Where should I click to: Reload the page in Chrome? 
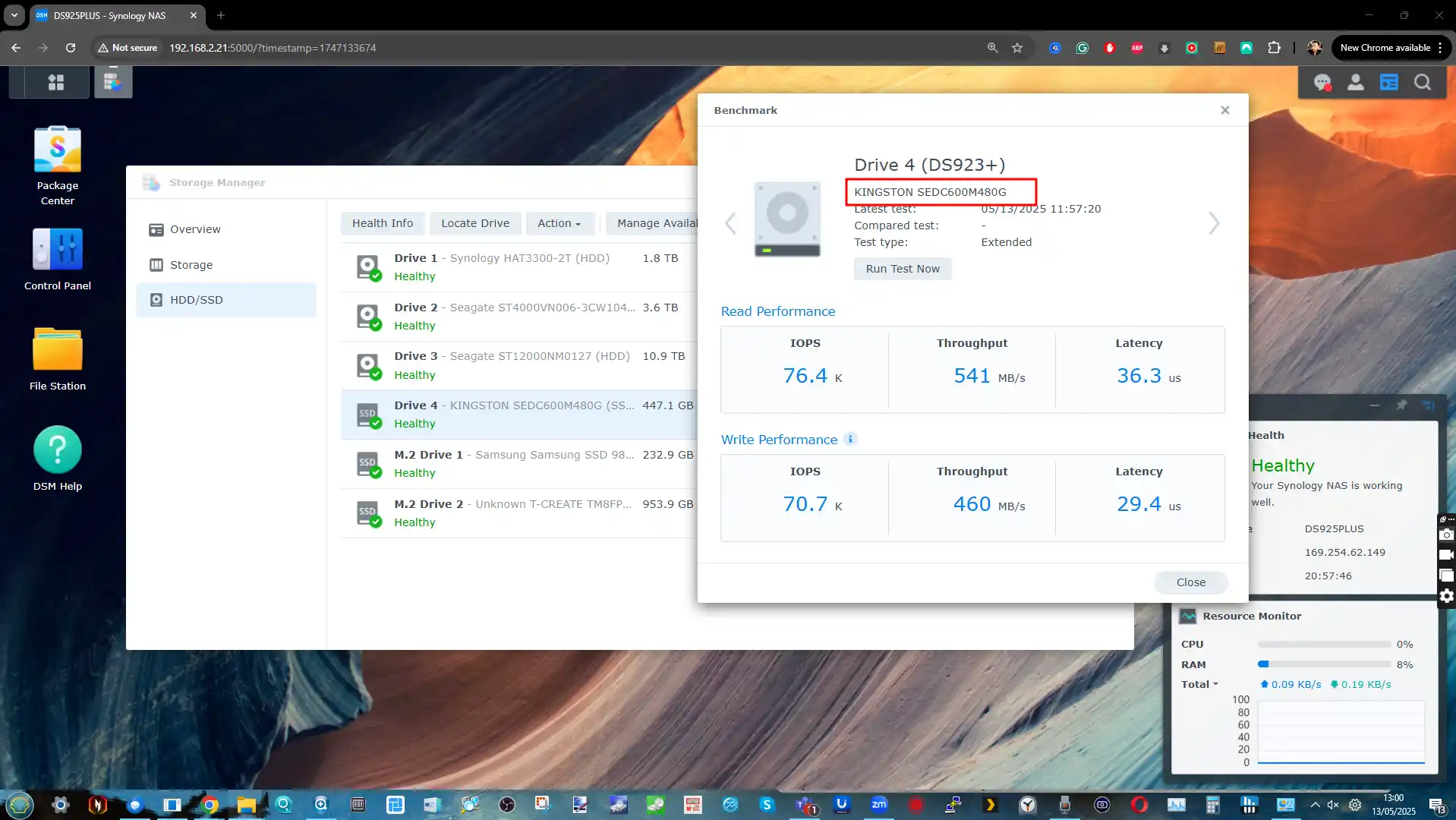[x=71, y=48]
